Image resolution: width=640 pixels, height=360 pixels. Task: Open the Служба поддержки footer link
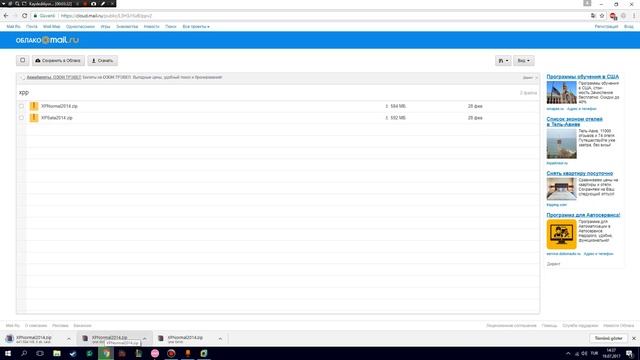click(580, 326)
